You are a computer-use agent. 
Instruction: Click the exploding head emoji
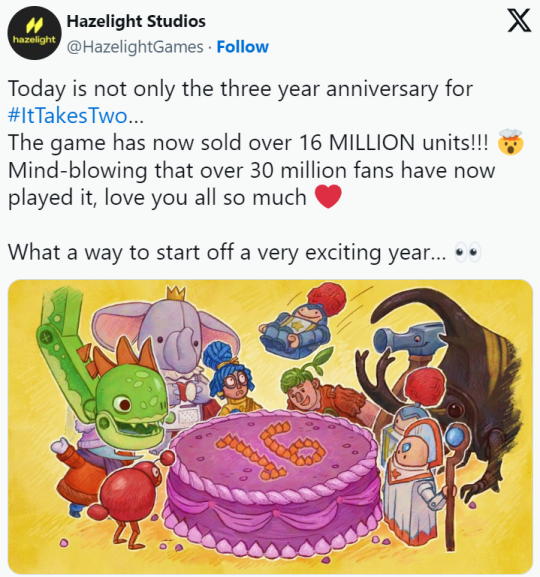pyautogui.click(x=510, y=142)
